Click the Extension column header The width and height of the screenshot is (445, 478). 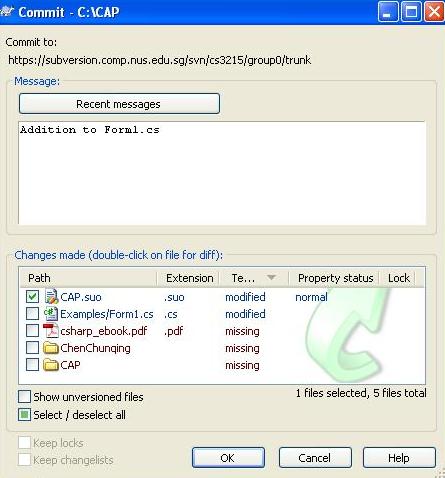[188, 278]
